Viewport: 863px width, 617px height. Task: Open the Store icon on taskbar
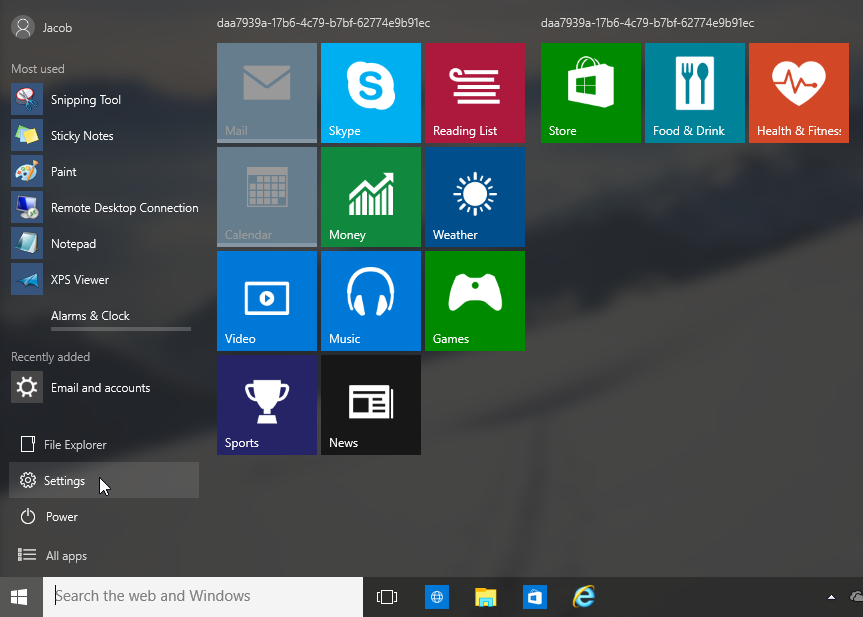(x=534, y=597)
